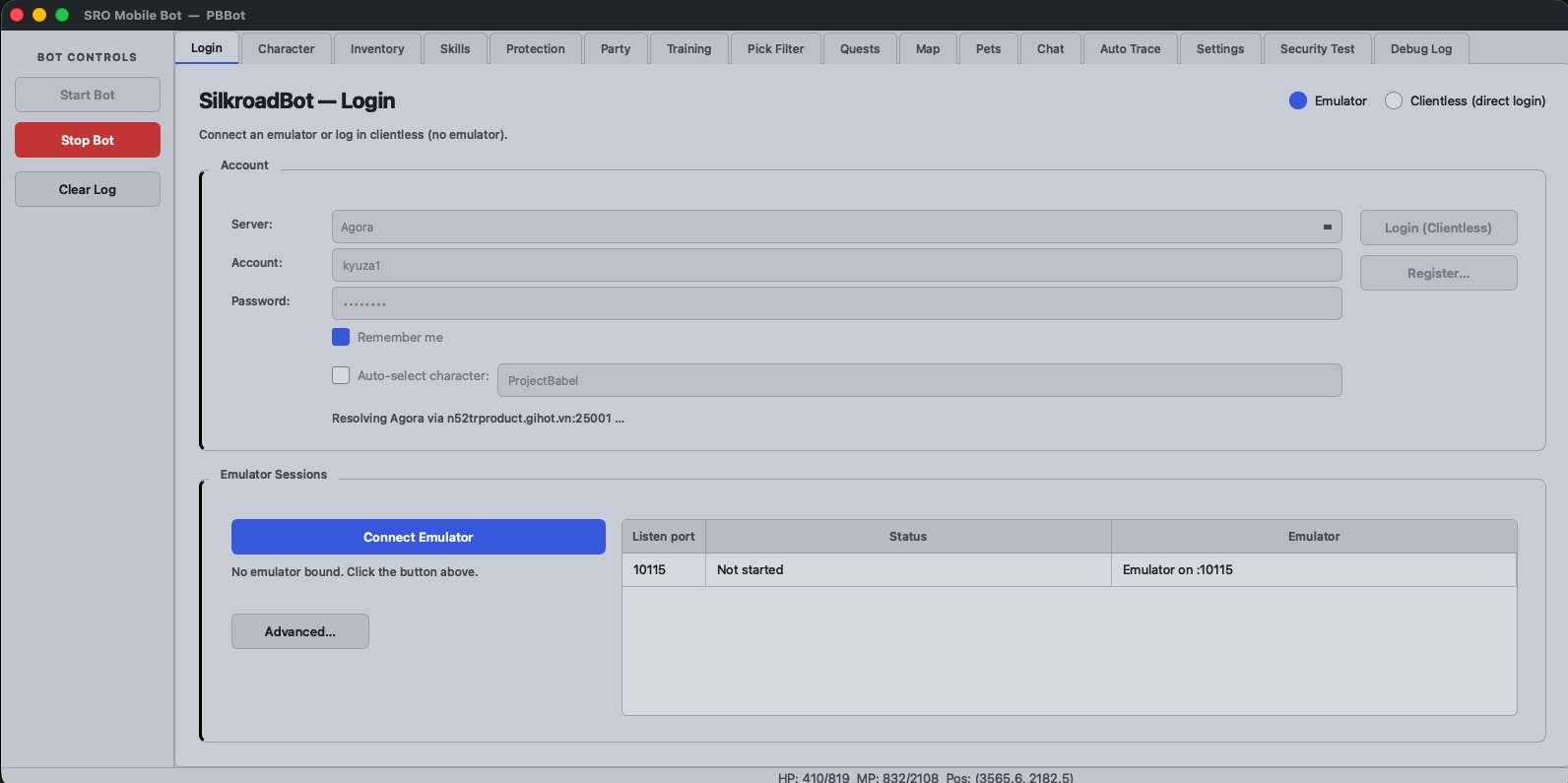
Task: Go to the Protection tab
Action: (x=536, y=48)
